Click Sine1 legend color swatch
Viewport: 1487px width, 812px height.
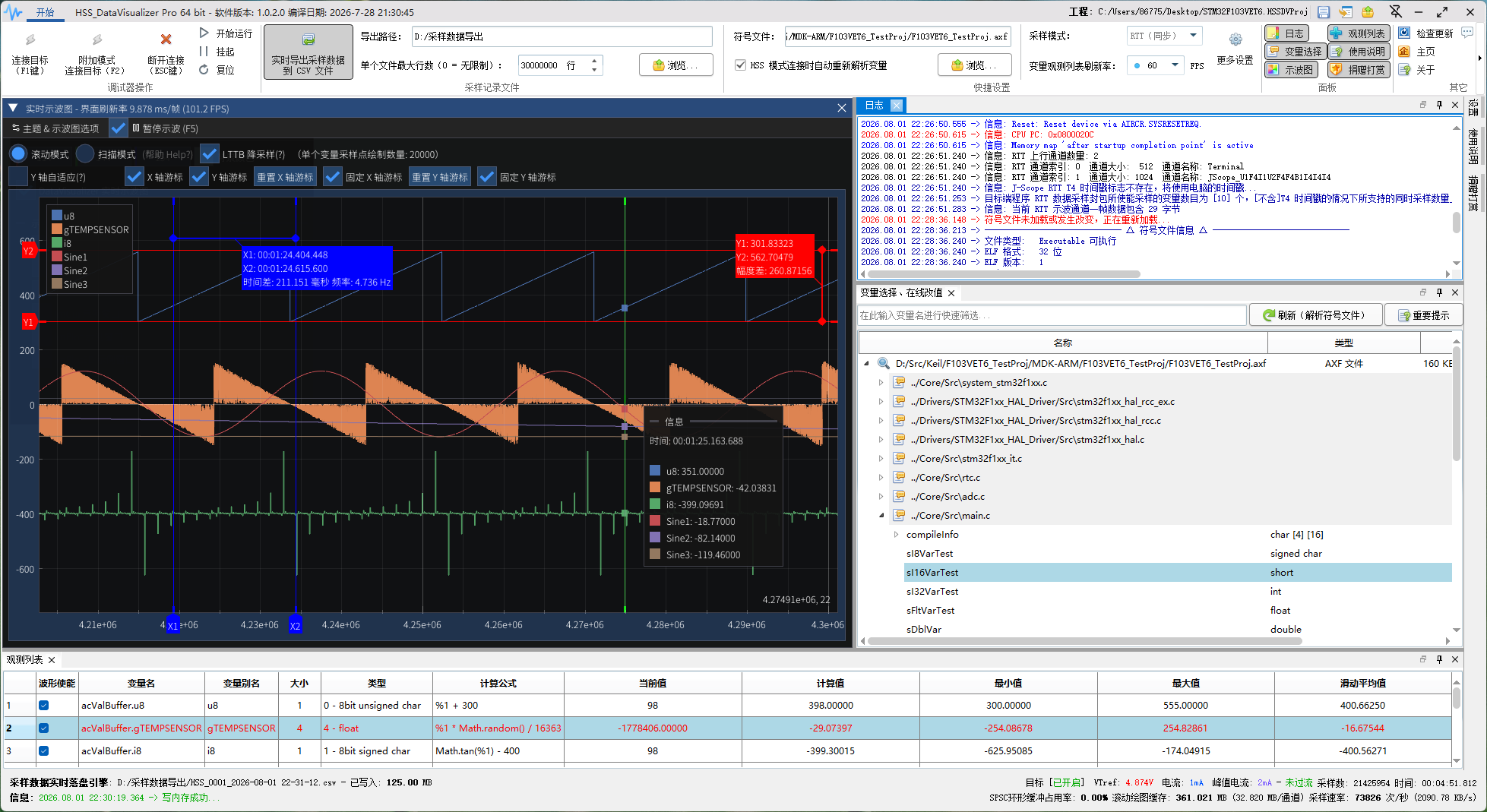coord(57,257)
